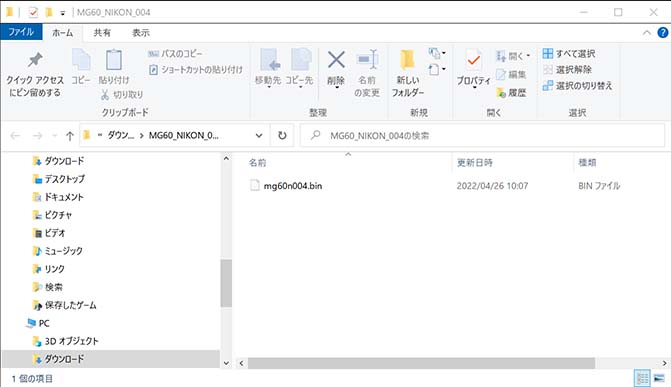Open ピクチャ in the navigation pane

58,215
